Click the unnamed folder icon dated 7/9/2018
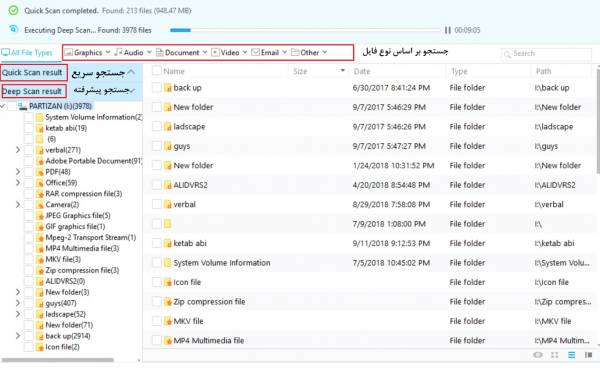The width and height of the screenshot is (600, 372). 168,224
